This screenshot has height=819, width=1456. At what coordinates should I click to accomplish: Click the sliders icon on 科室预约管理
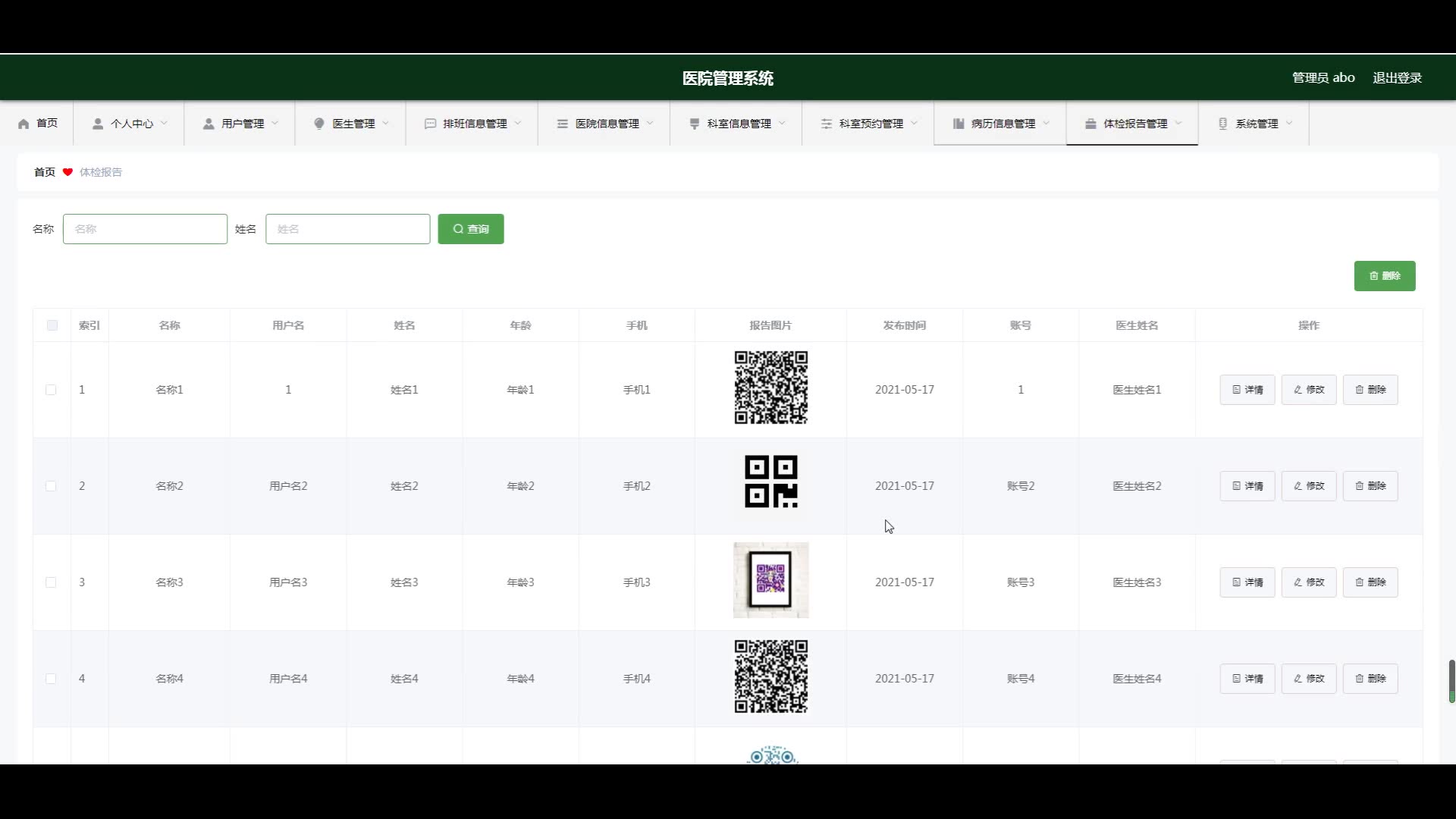[x=827, y=124]
